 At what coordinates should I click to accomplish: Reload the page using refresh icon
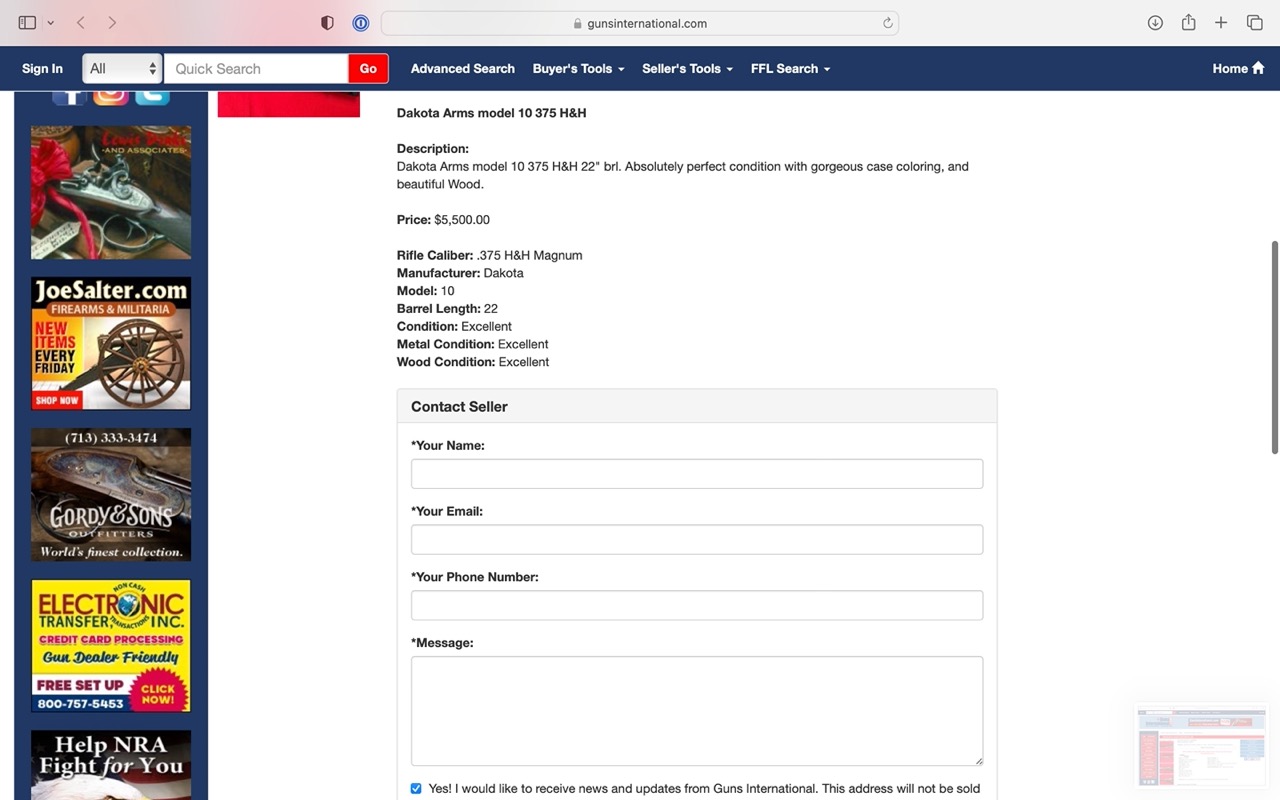(887, 23)
